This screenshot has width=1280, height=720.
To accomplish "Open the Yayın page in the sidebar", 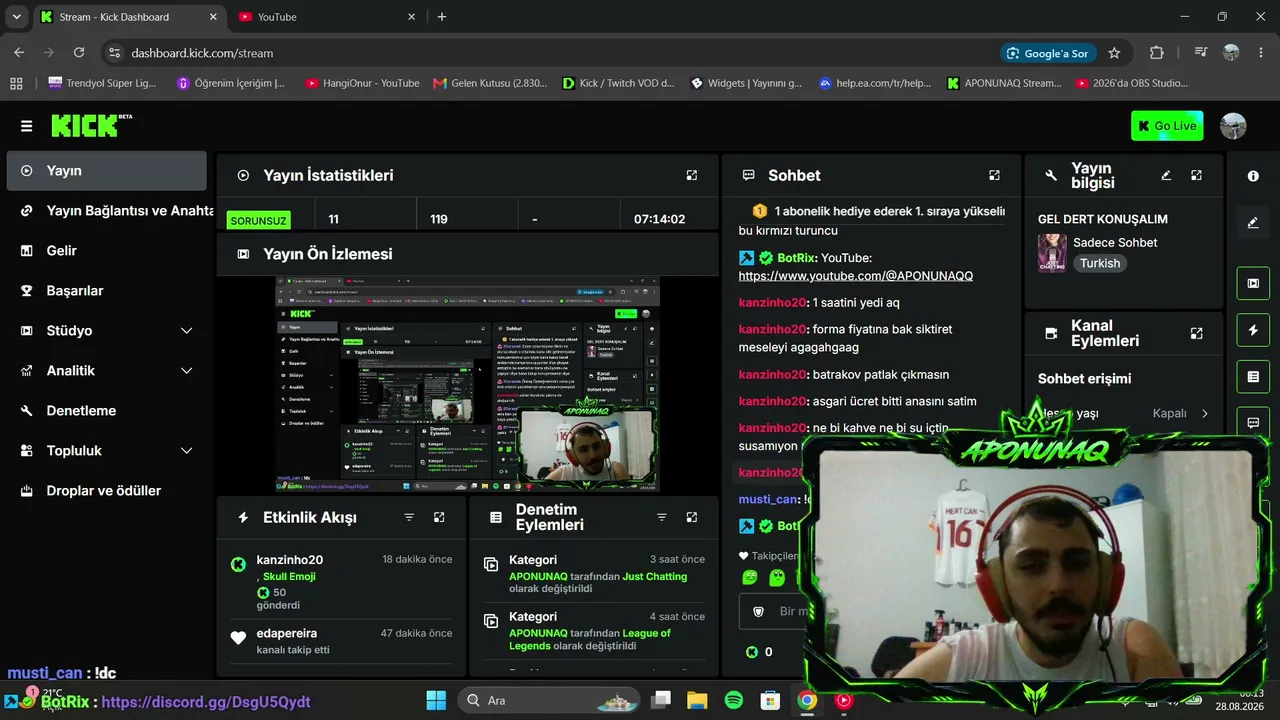I will coord(107,171).
